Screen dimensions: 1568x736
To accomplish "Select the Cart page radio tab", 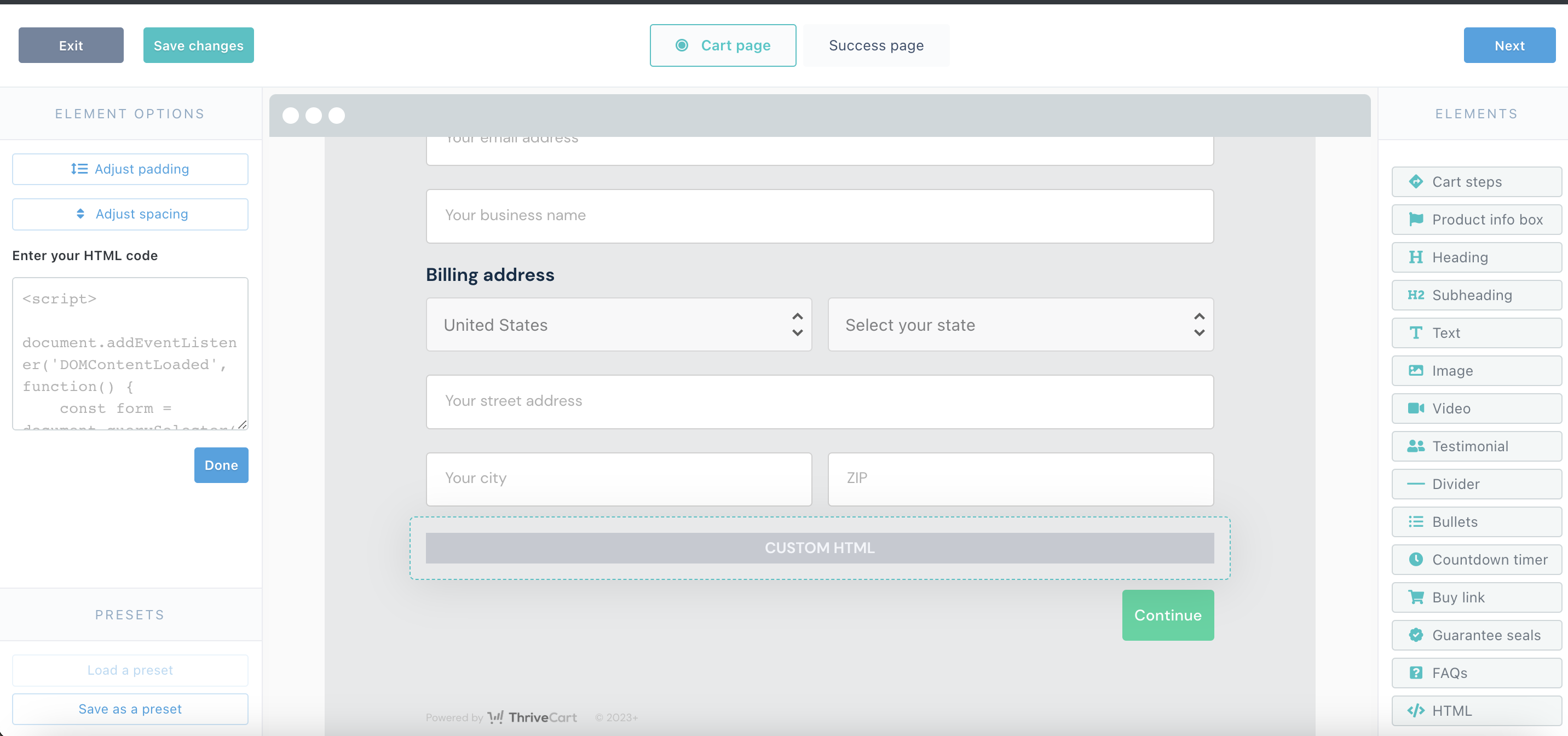I will [x=723, y=45].
